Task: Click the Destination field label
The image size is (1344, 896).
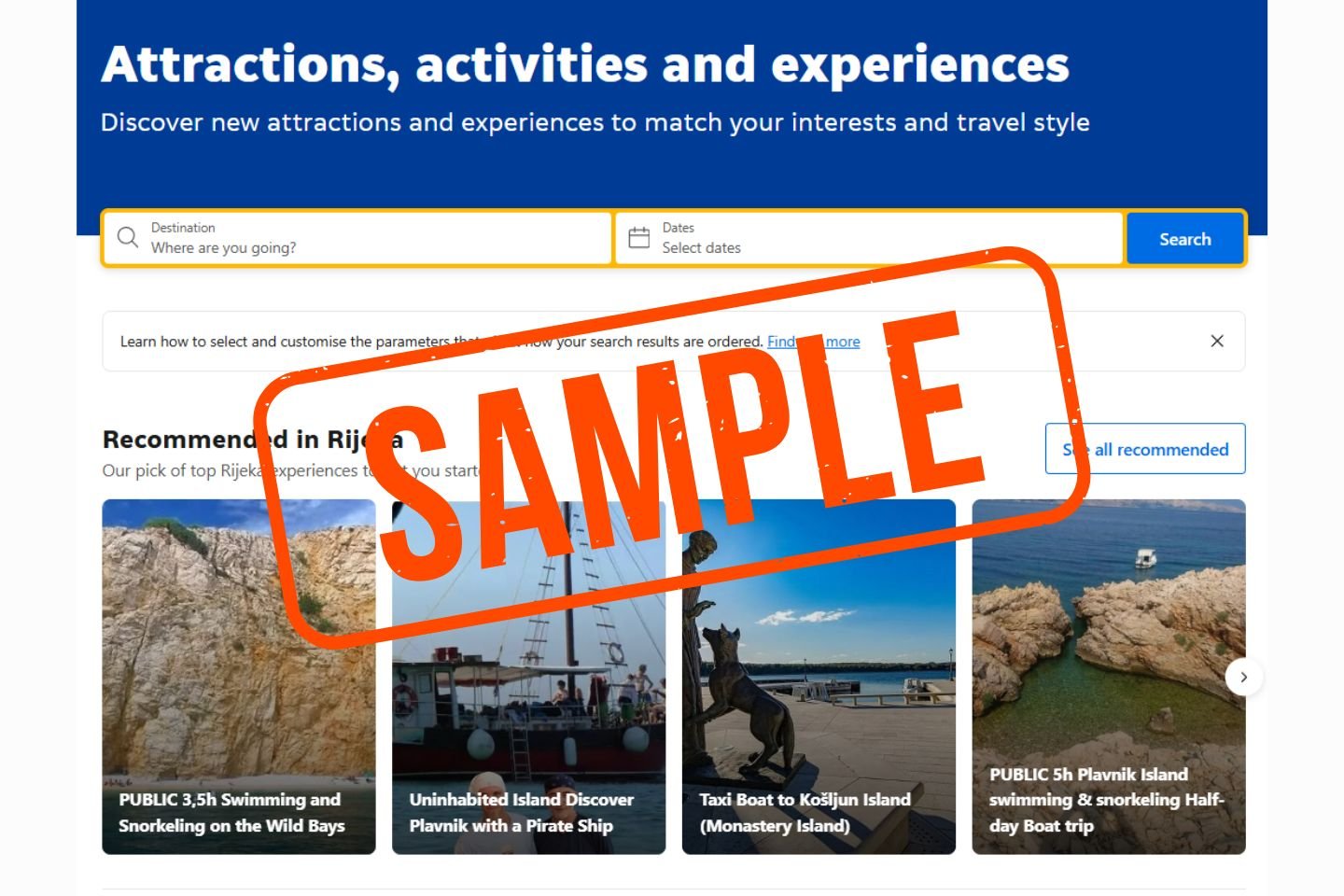Action: point(183,228)
